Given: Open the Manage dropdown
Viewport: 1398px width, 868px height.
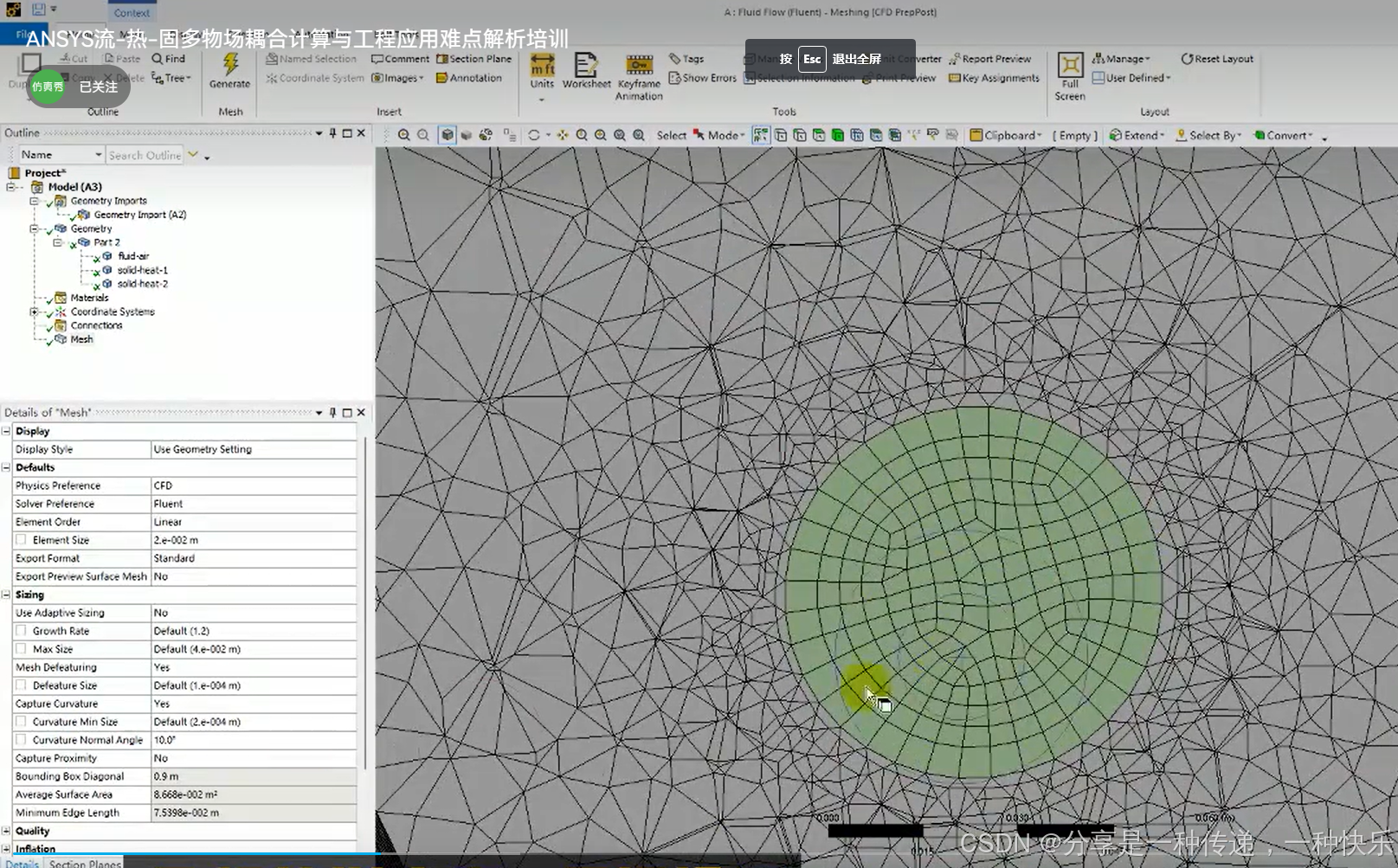Looking at the screenshot, I should [1121, 59].
